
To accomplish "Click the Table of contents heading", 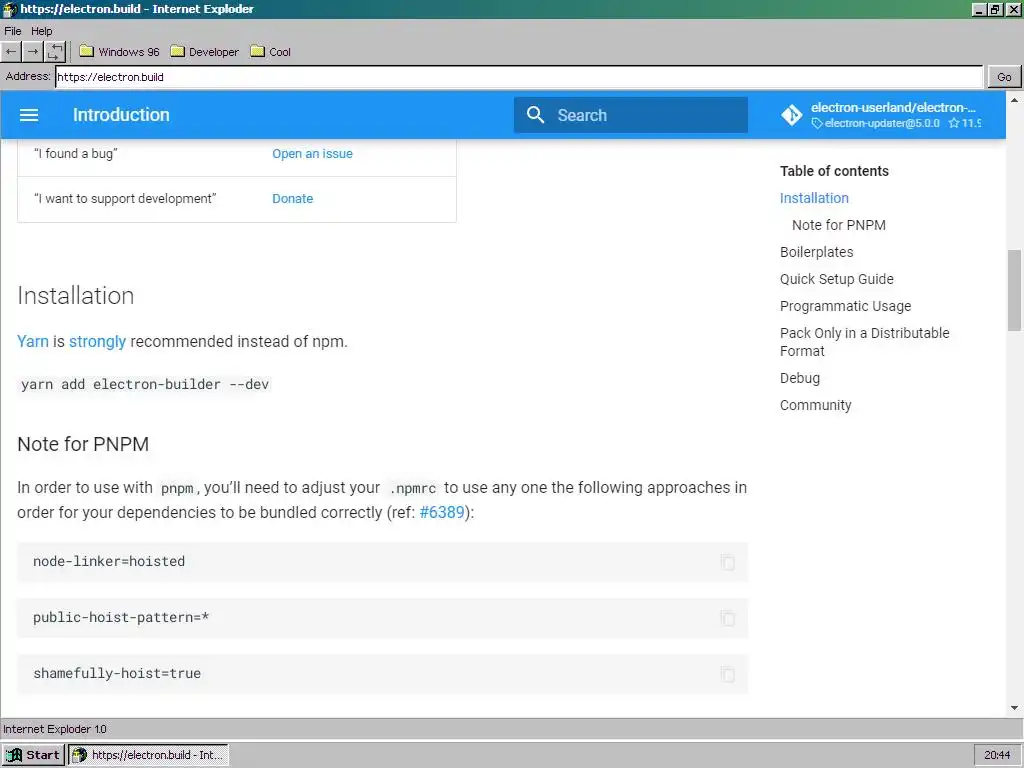I will [835, 171].
